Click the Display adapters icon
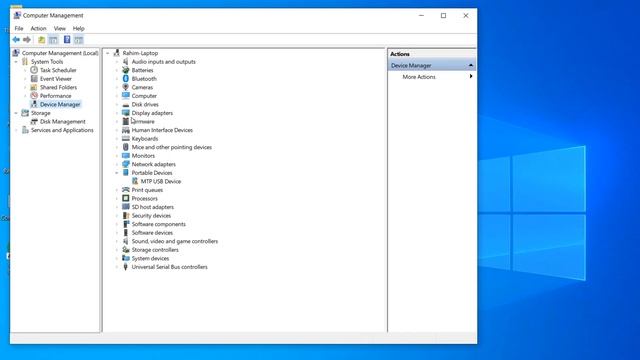This screenshot has width=640, height=360. (126, 113)
